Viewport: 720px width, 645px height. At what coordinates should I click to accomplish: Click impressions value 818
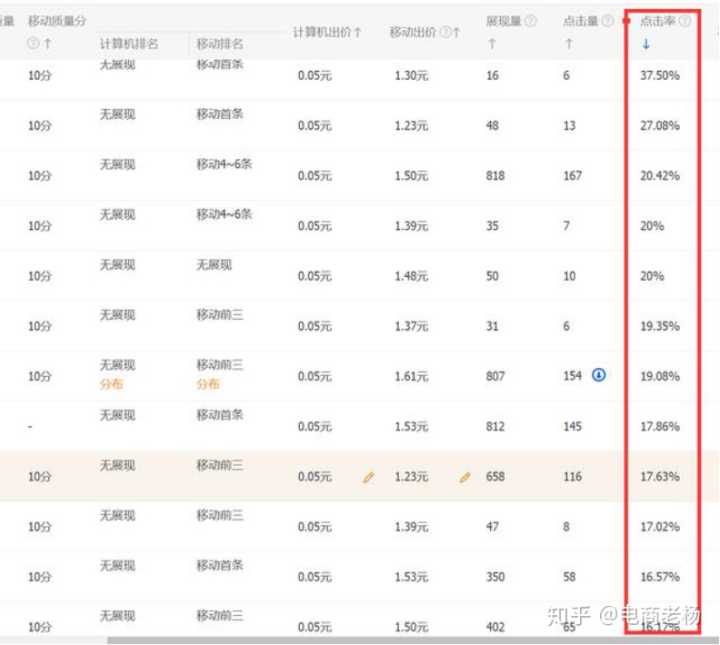pyautogui.click(x=495, y=176)
